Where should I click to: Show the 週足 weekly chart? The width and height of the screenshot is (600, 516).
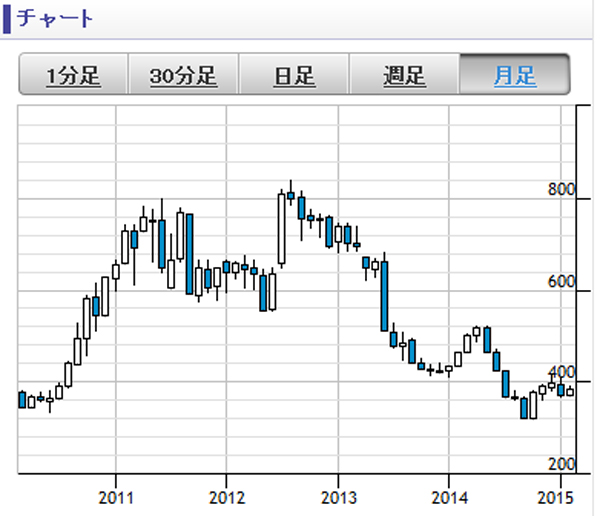[x=404, y=76]
